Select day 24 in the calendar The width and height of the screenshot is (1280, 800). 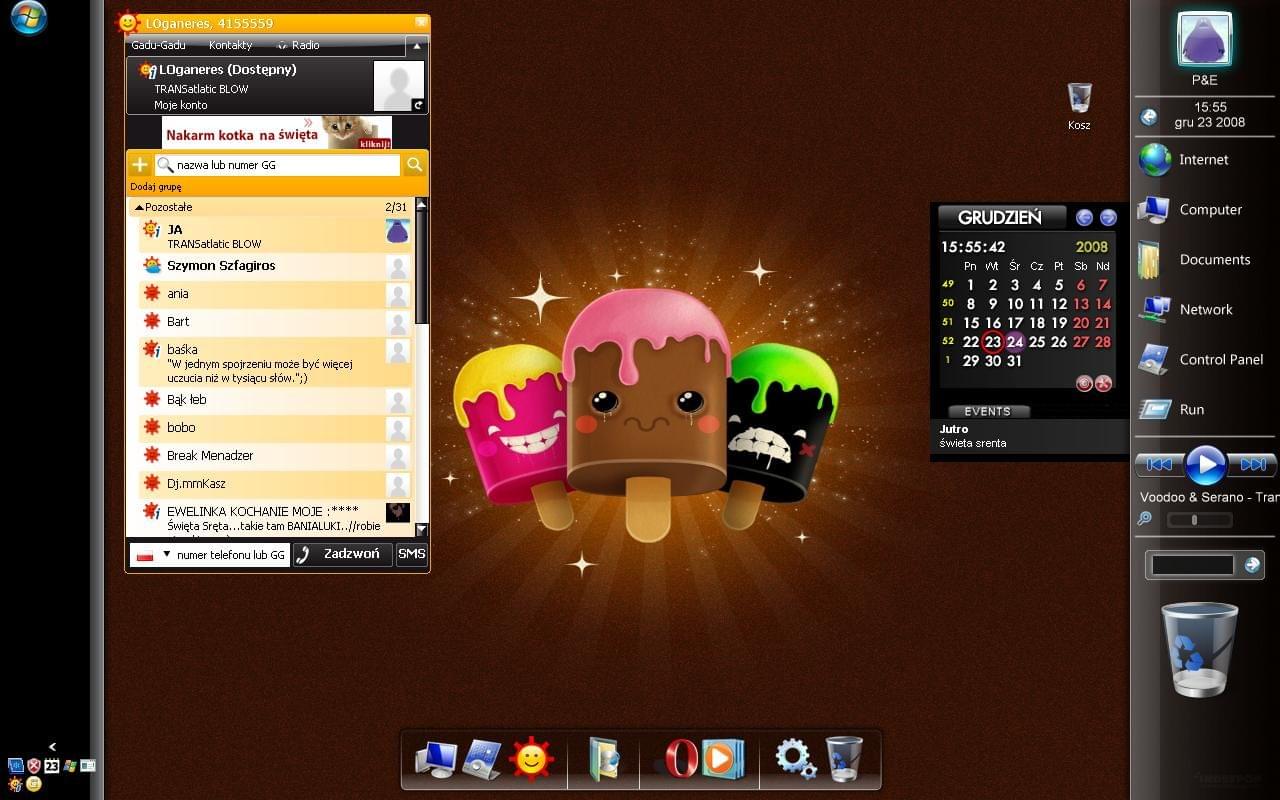[x=1015, y=342]
